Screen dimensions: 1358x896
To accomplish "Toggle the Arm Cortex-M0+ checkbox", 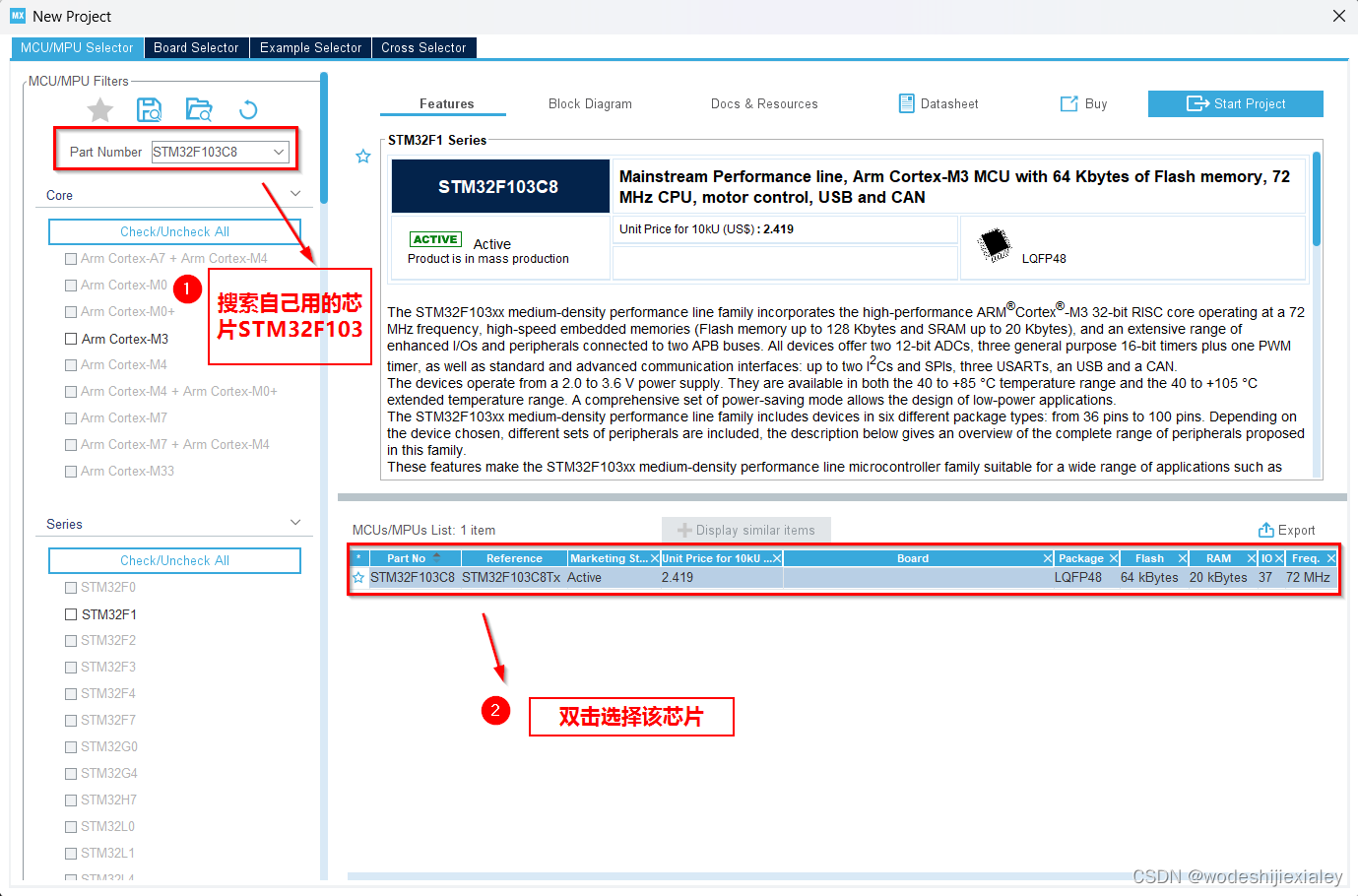I will (x=71, y=312).
